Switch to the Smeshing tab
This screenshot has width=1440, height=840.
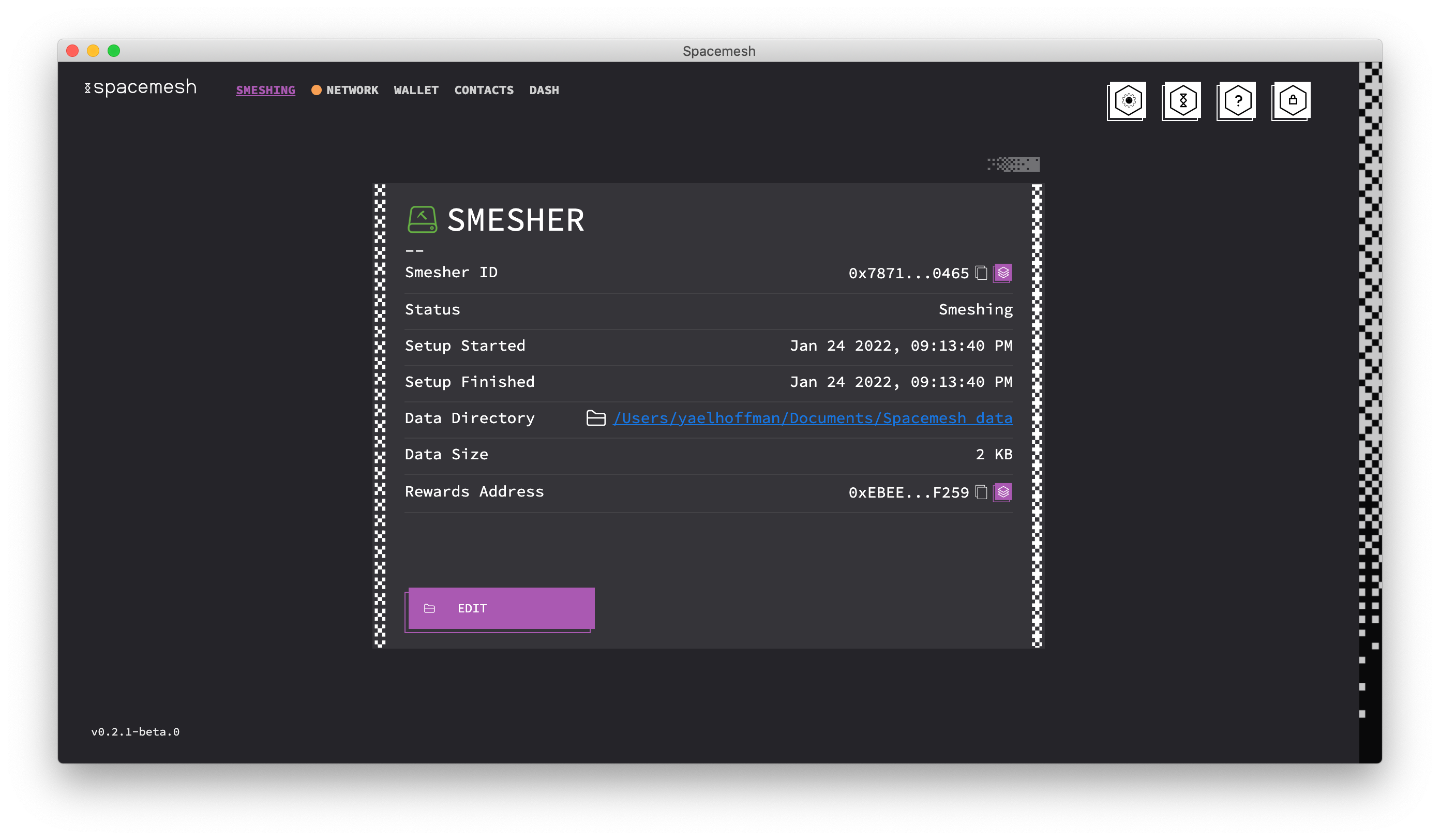point(266,91)
